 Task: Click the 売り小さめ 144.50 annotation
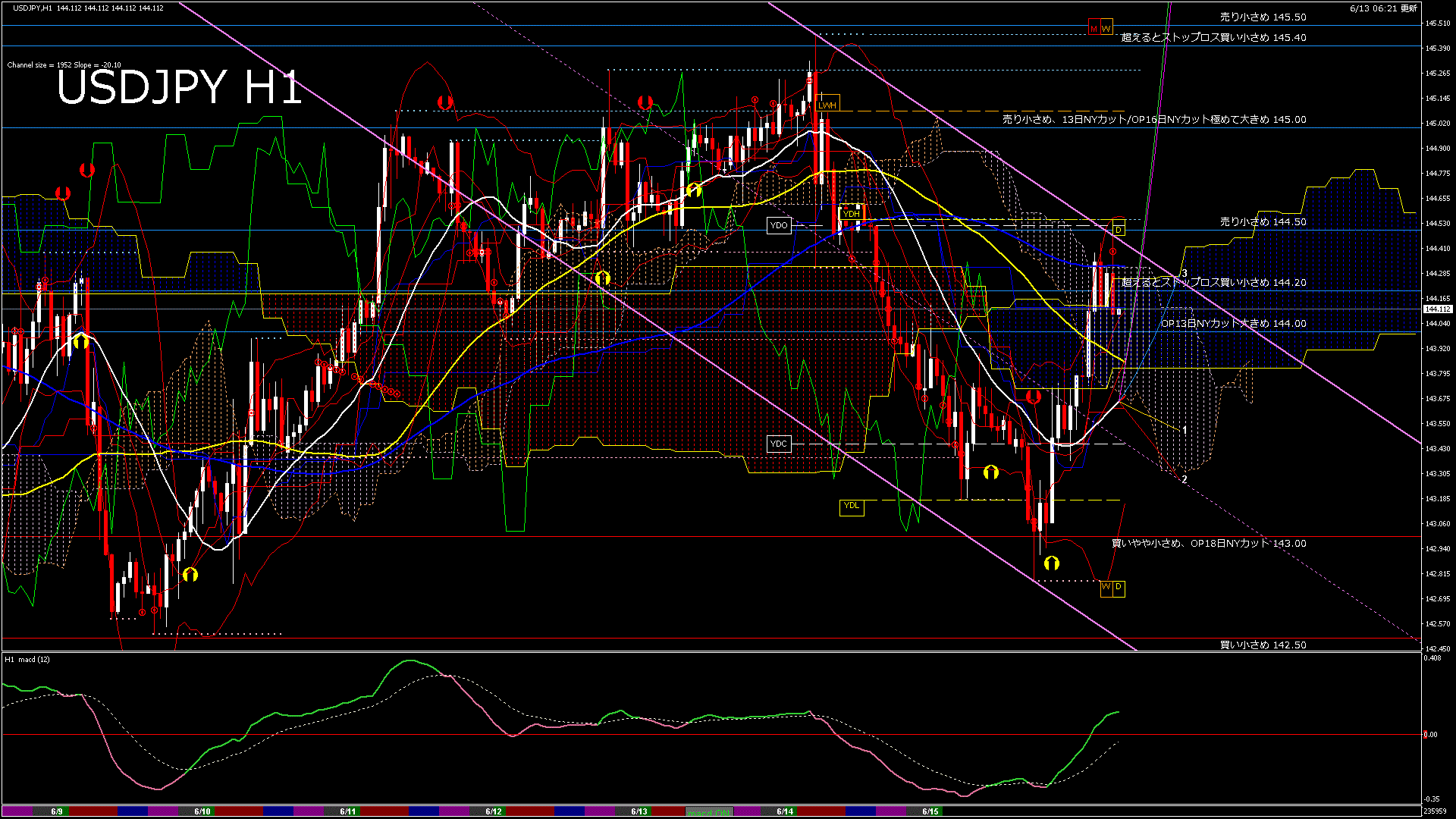[1263, 222]
